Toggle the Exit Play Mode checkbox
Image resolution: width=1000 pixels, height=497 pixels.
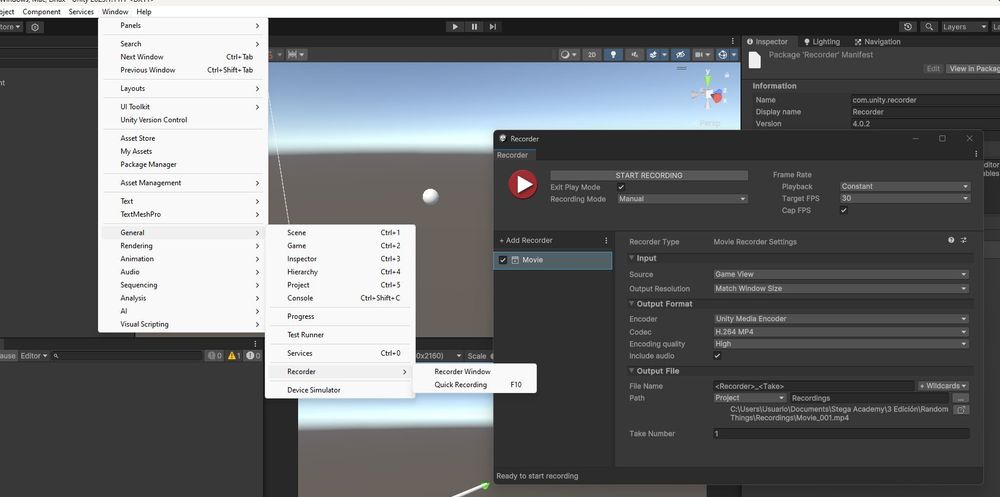621,187
